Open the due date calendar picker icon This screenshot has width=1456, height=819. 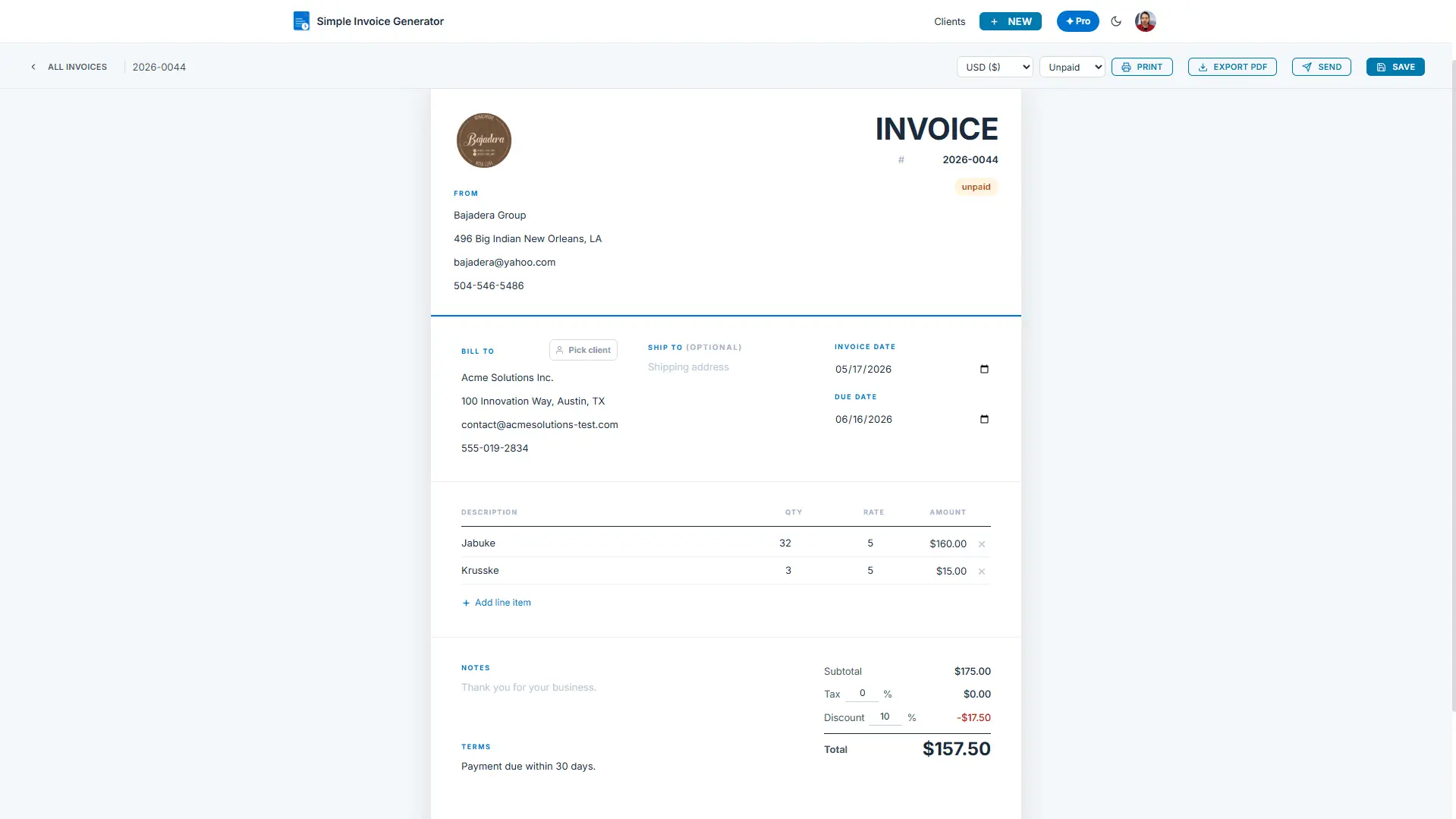[984, 419]
